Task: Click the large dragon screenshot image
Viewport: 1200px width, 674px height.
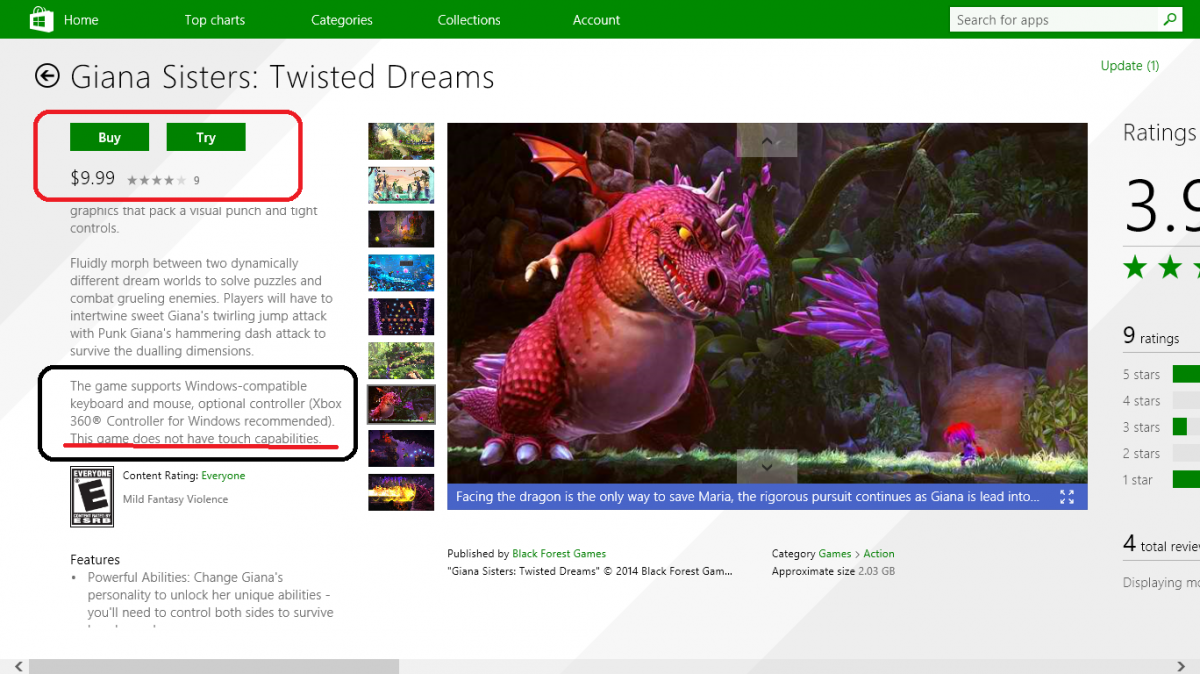Action: pyautogui.click(x=767, y=303)
